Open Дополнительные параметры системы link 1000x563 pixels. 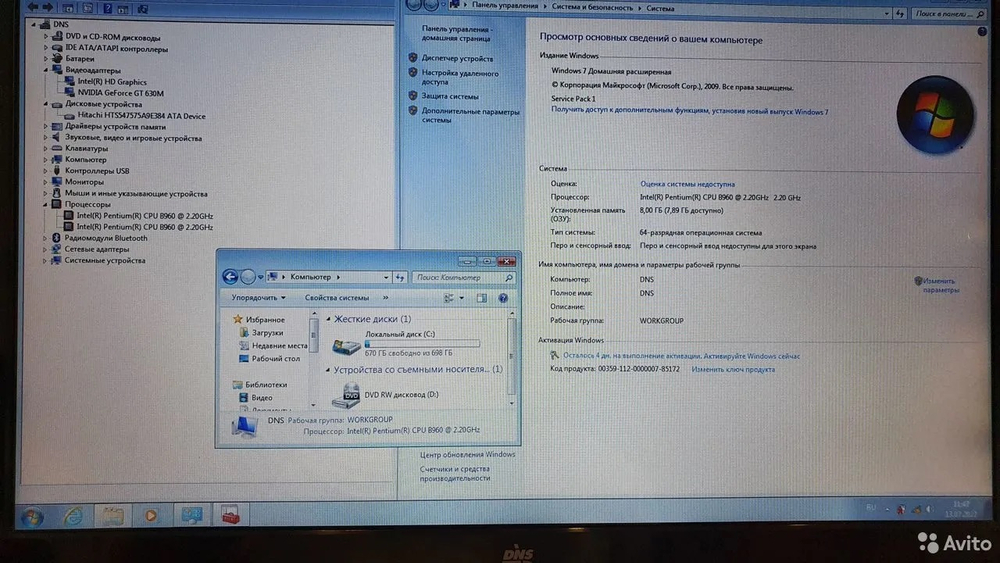(470, 116)
